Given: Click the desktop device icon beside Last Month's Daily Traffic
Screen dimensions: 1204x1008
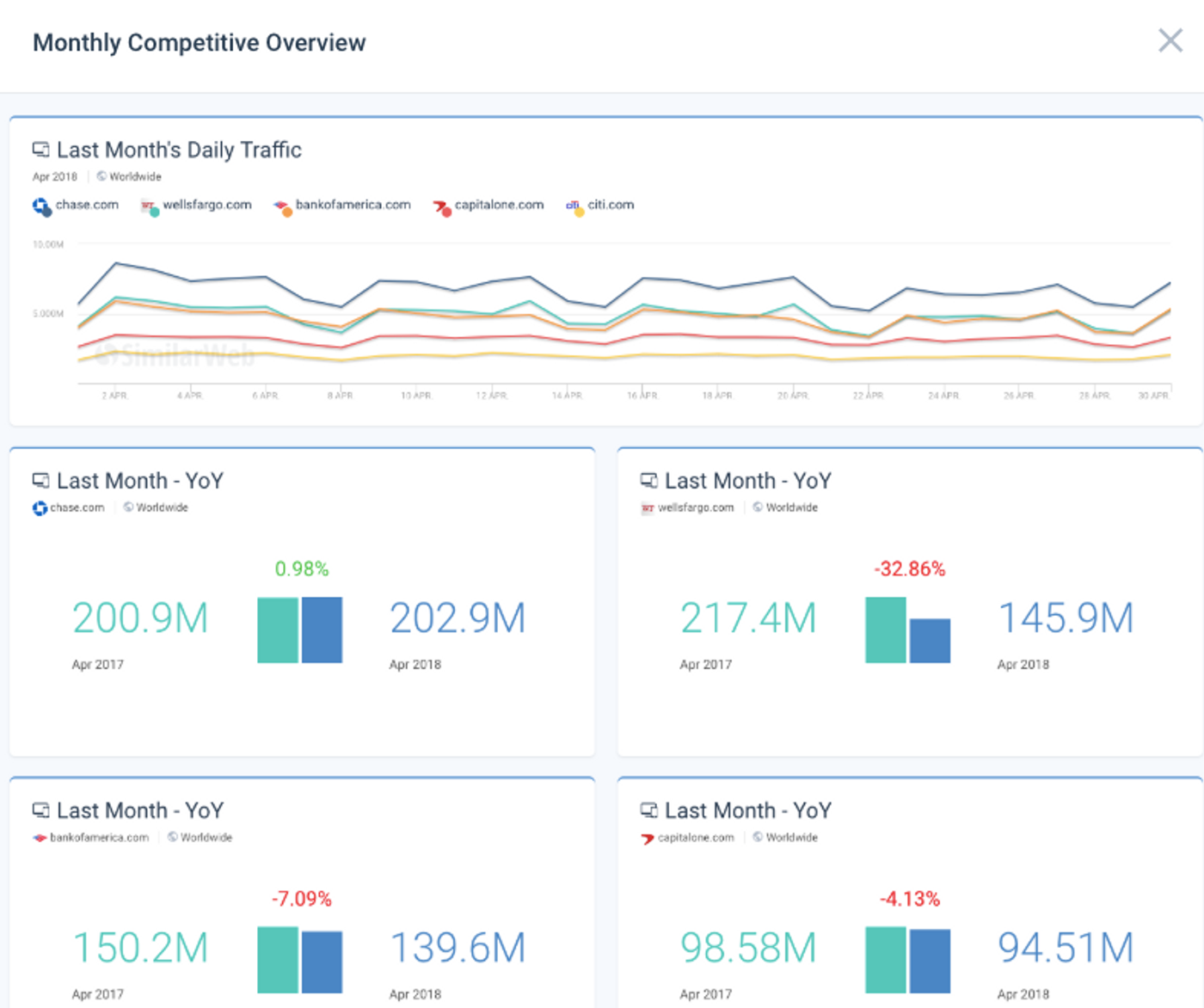Looking at the screenshot, I should [x=40, y=148].
